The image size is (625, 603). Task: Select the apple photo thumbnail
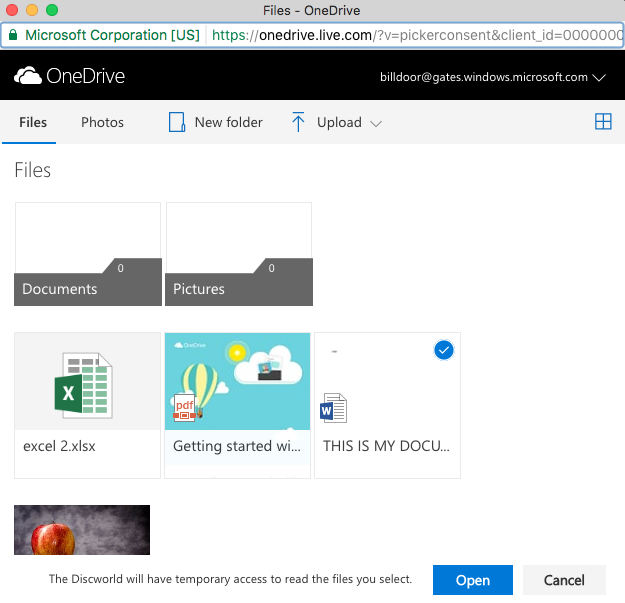pos(82,529)
